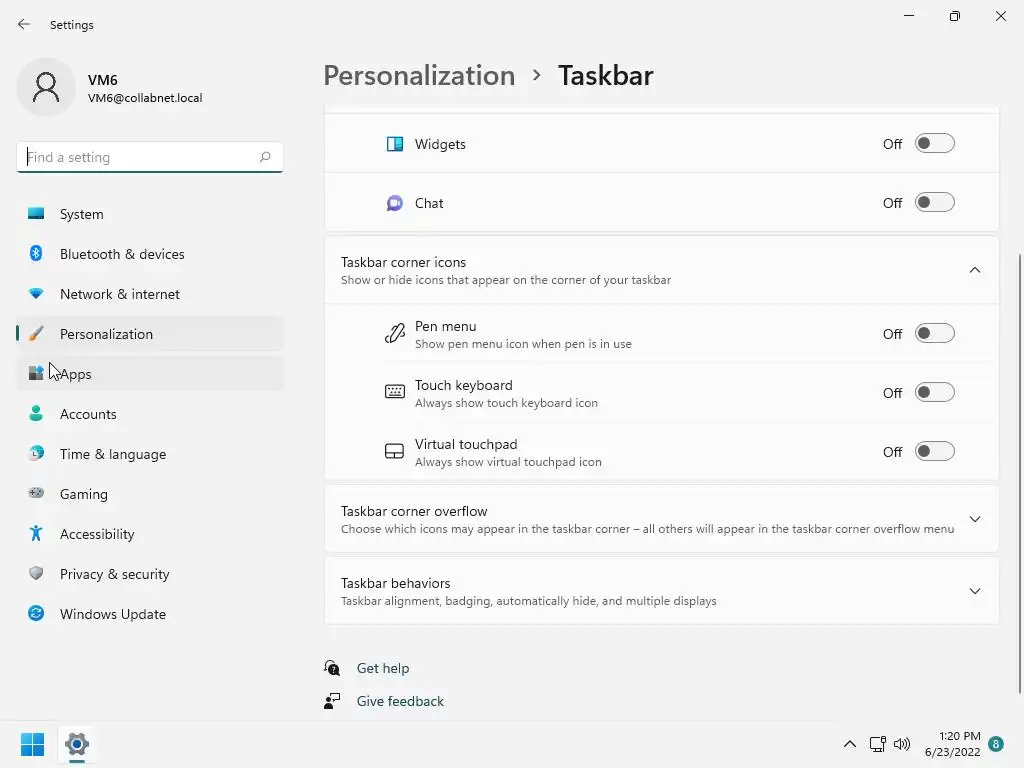Collapse the Taskbar corner icons section
This screenshot has width=1024, height=768.
(x=975, y=270)
